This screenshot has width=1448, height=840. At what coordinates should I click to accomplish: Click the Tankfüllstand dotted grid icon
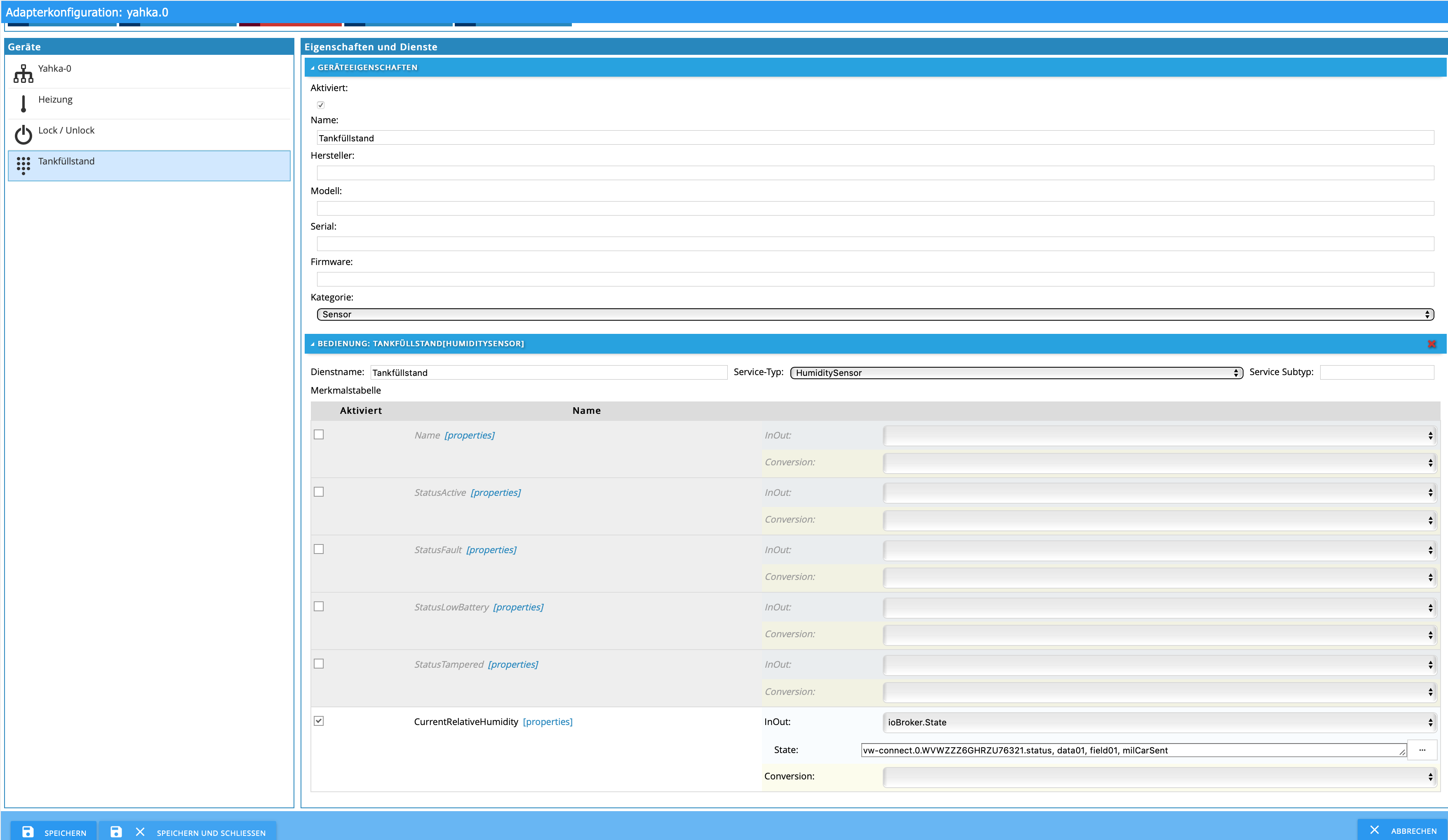[x=24, y=165]
